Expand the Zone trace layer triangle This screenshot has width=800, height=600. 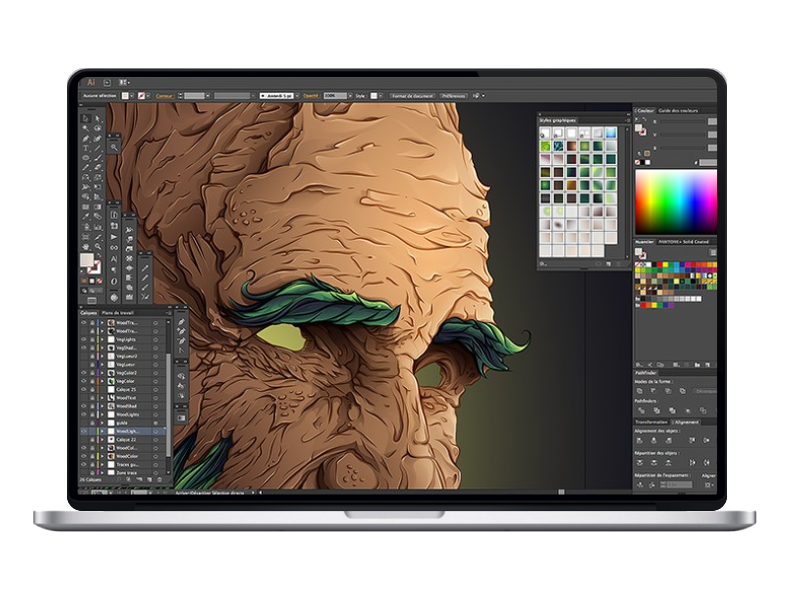(x=102, y=473)
